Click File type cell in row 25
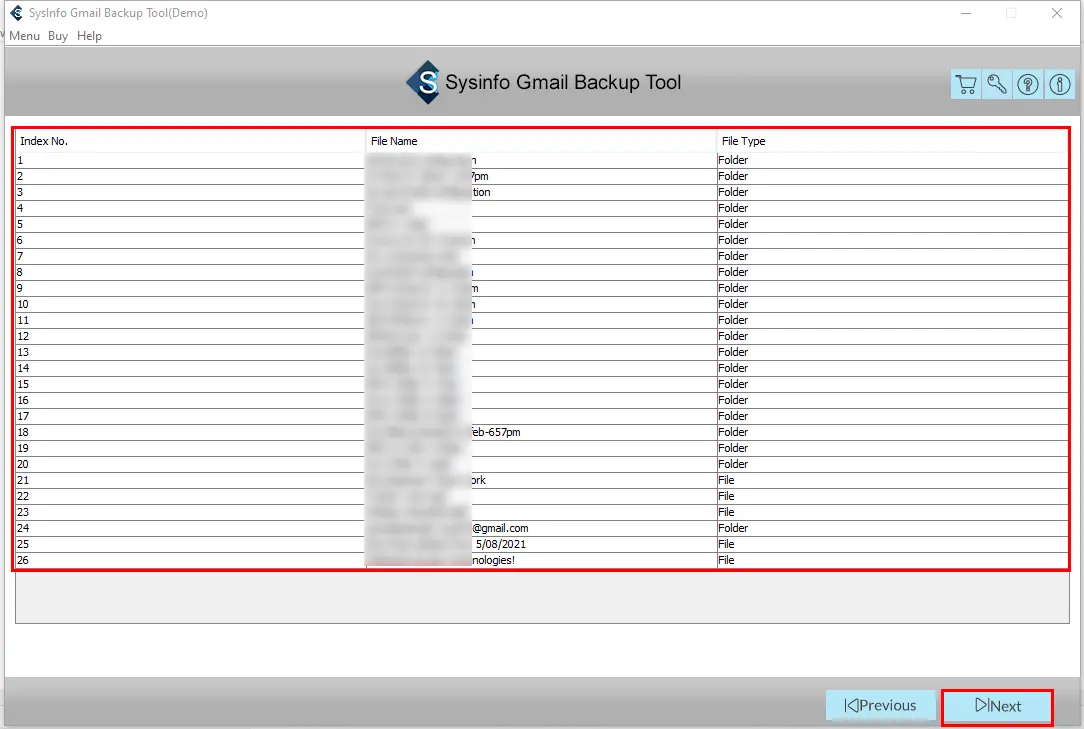The image size is (1084, 729). pos(892,544)
